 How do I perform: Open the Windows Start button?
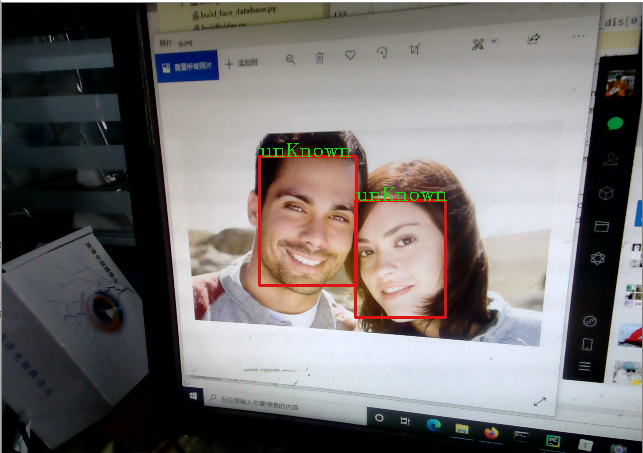pyautogui.click(x=191, y=395)
